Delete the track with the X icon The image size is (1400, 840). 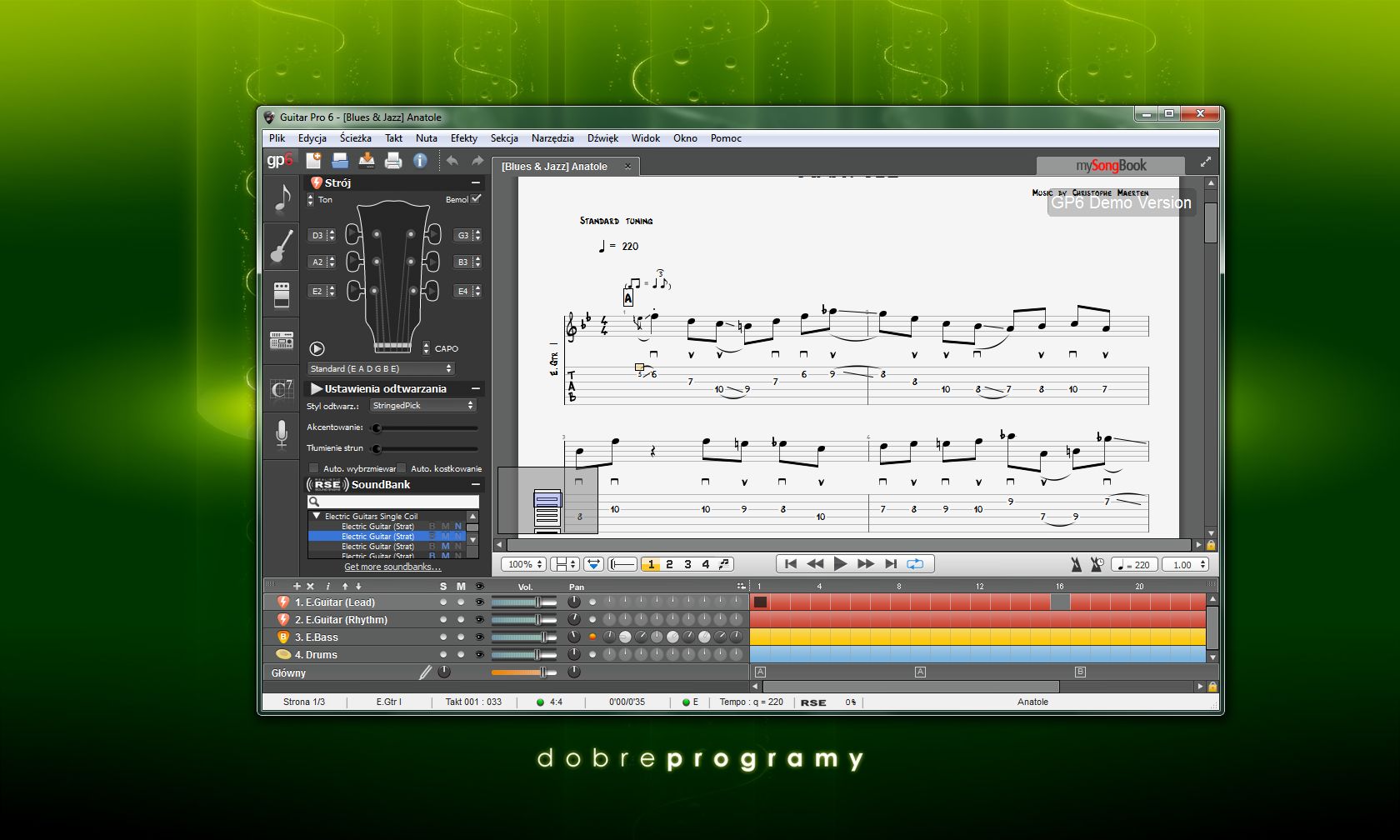[310, 586]
